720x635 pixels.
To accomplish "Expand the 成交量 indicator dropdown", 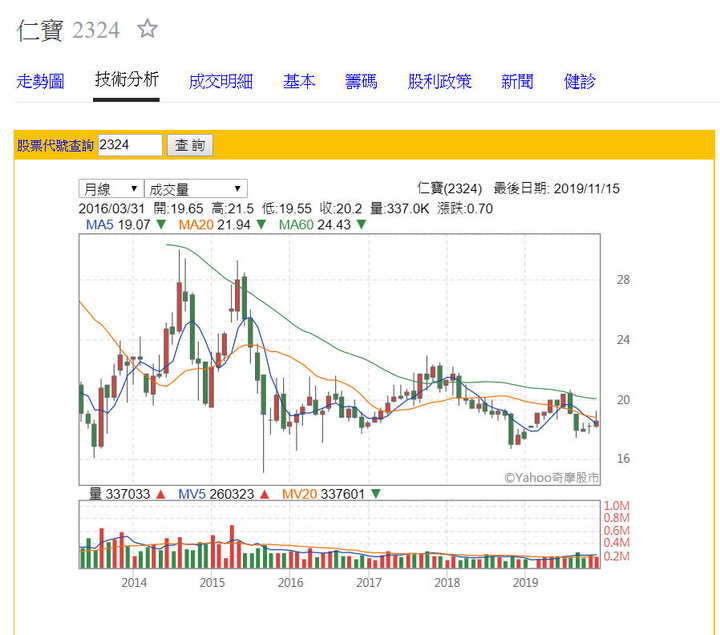I will pyautogui.click(x=196, y=189).
